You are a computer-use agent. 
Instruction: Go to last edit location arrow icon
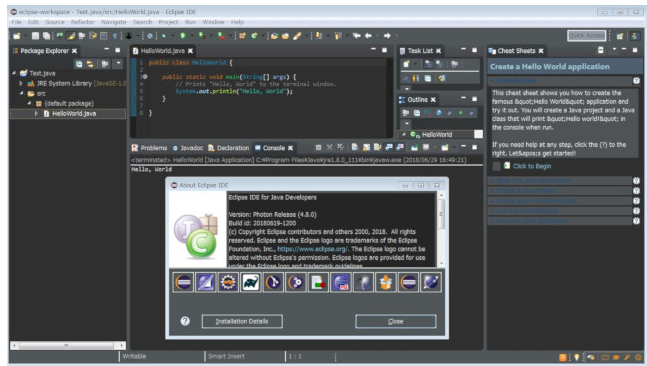pyautogui.click(x=357, y=36)
